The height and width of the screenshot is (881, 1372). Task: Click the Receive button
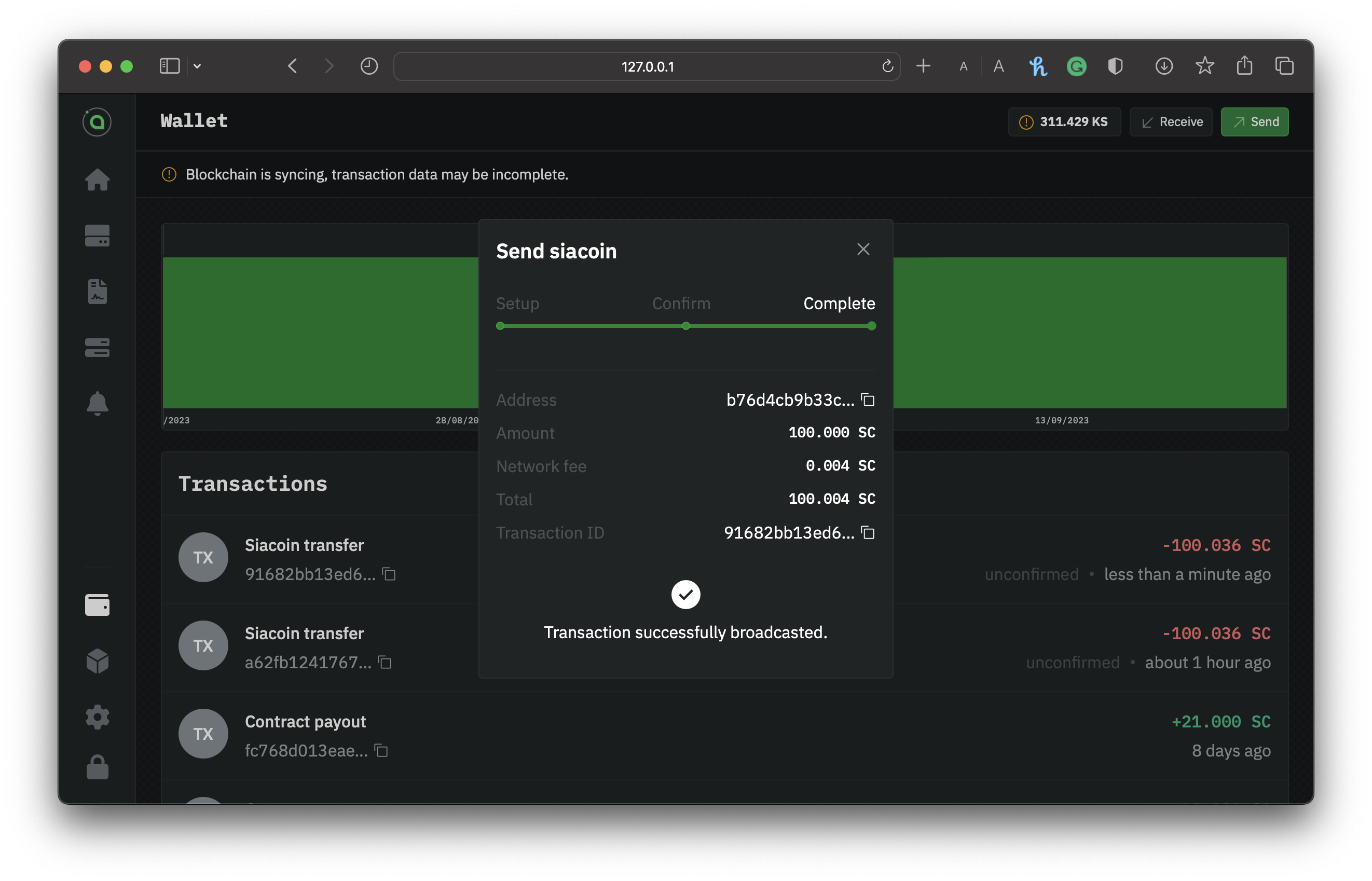(1171, 122)
